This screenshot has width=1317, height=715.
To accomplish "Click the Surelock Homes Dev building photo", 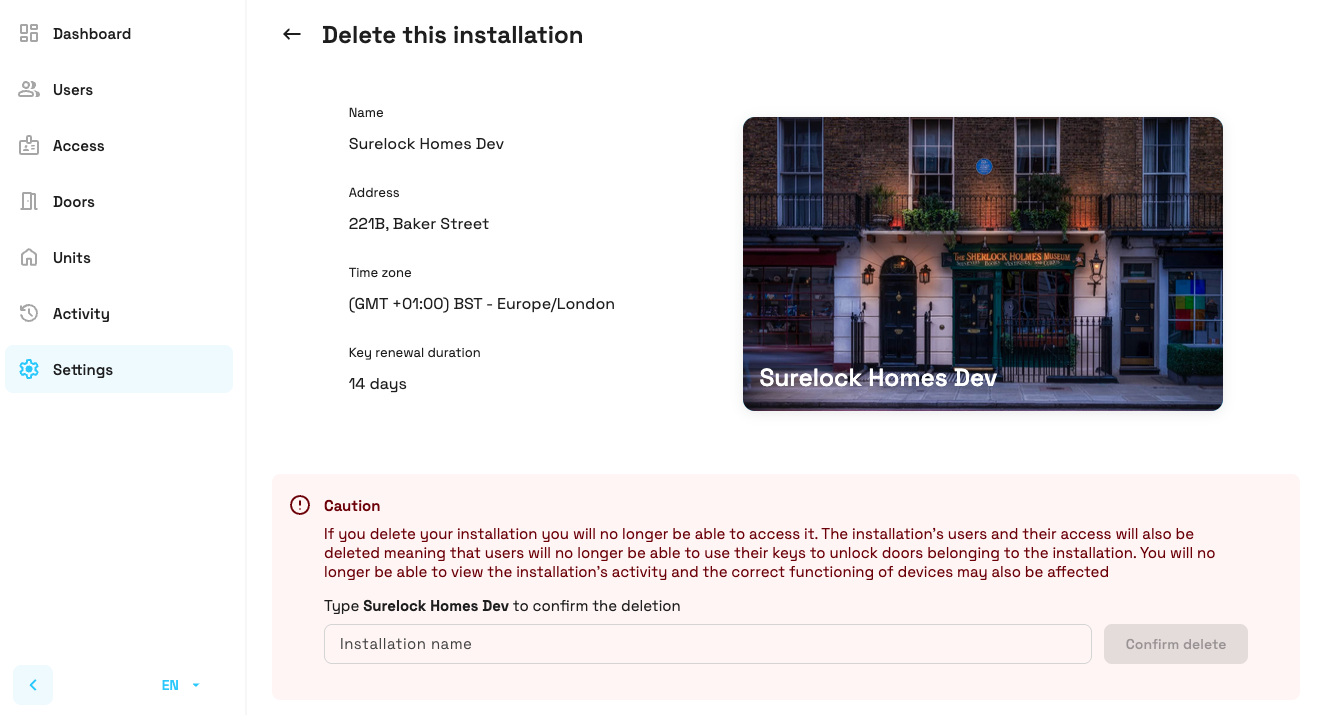I will (x=983, y=264).
